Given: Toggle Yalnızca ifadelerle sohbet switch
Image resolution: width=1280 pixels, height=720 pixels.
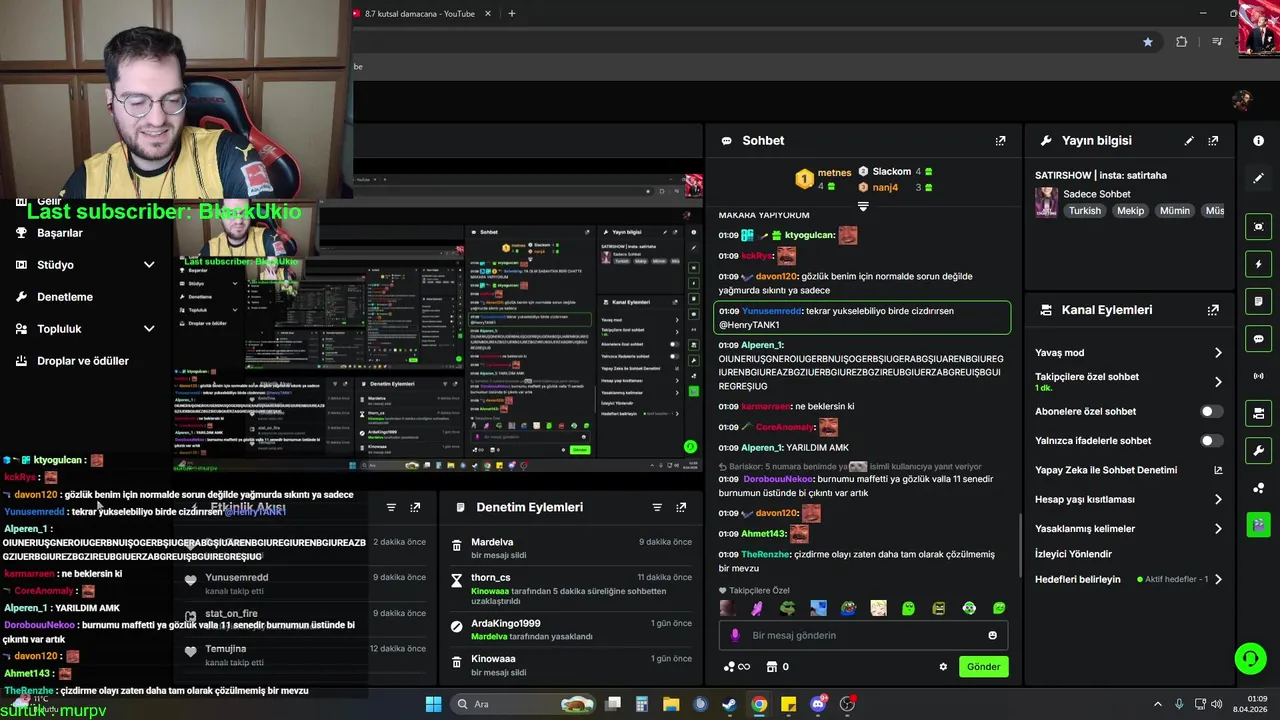Looking at the screenshot, I should point(1210,441).
